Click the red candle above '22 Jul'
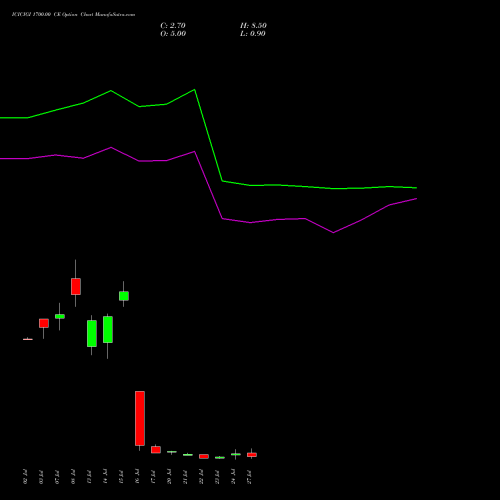This screenshot has height=500, width=500. click(x=204, y=456)
